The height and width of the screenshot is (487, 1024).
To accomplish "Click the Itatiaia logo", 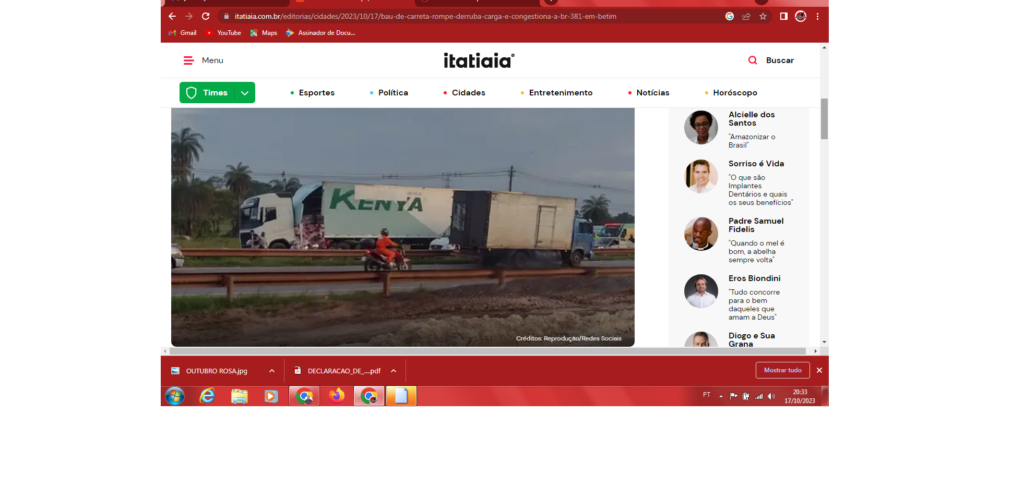I will tap(479, 60).
